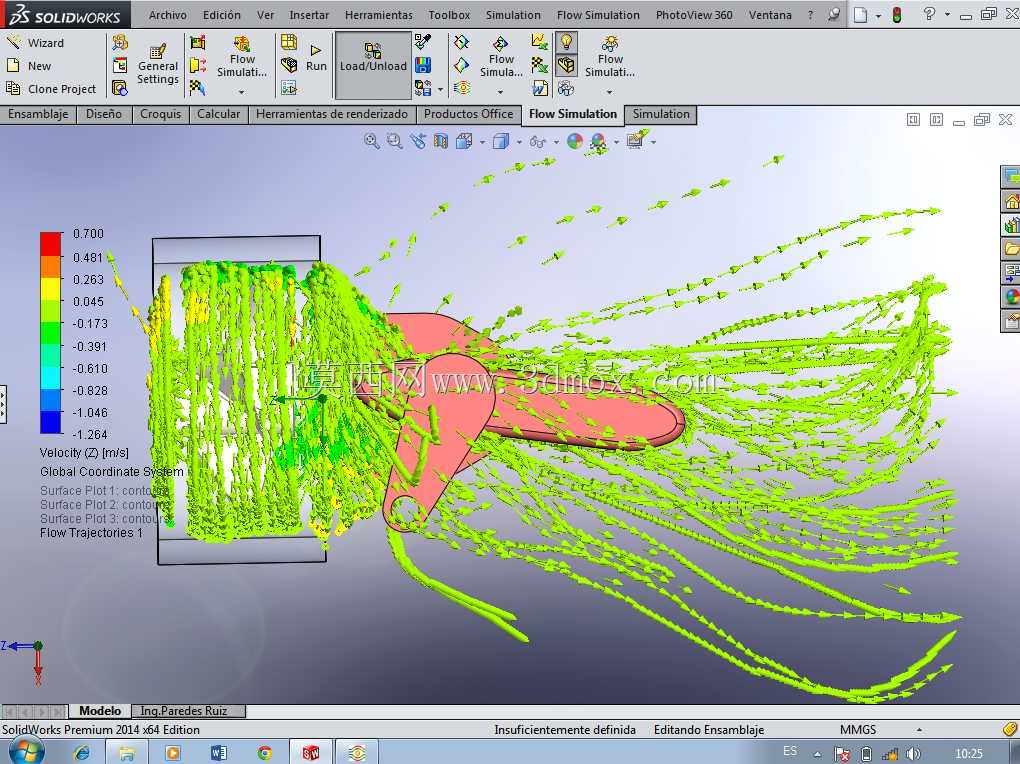Click Clone Project button
Viewport: 1020px width, 764px height.
point(51,89)
